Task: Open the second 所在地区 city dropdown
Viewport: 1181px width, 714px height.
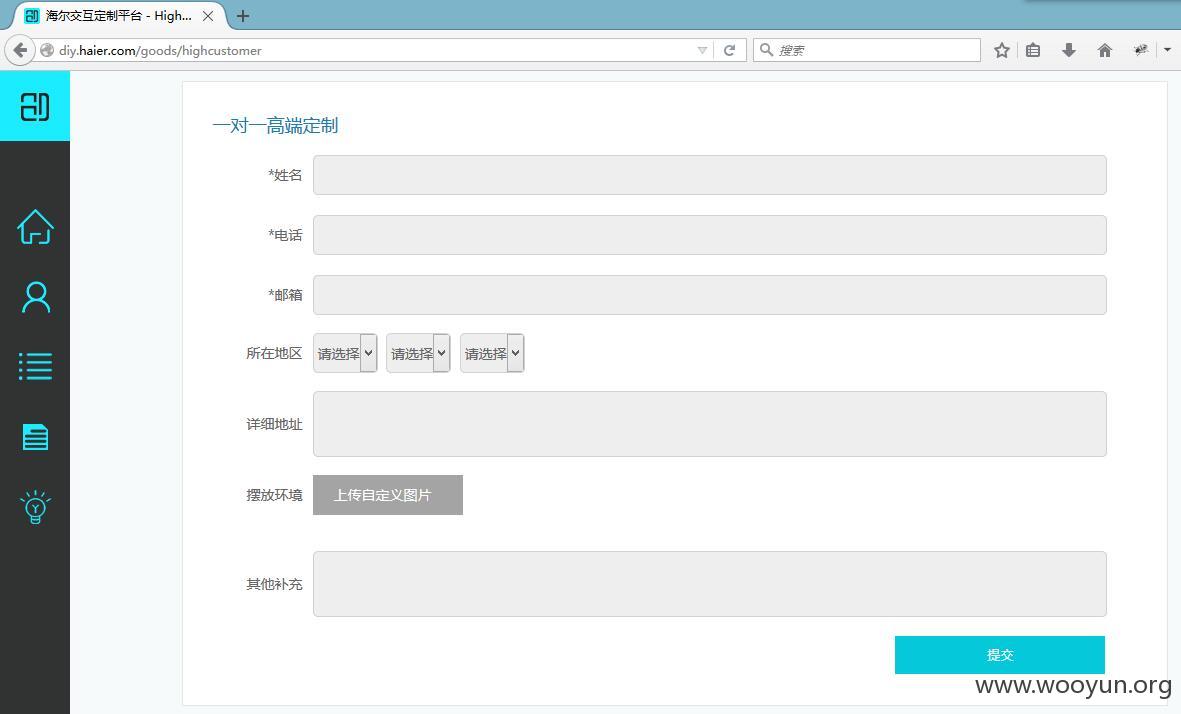Action: (418, 353)
